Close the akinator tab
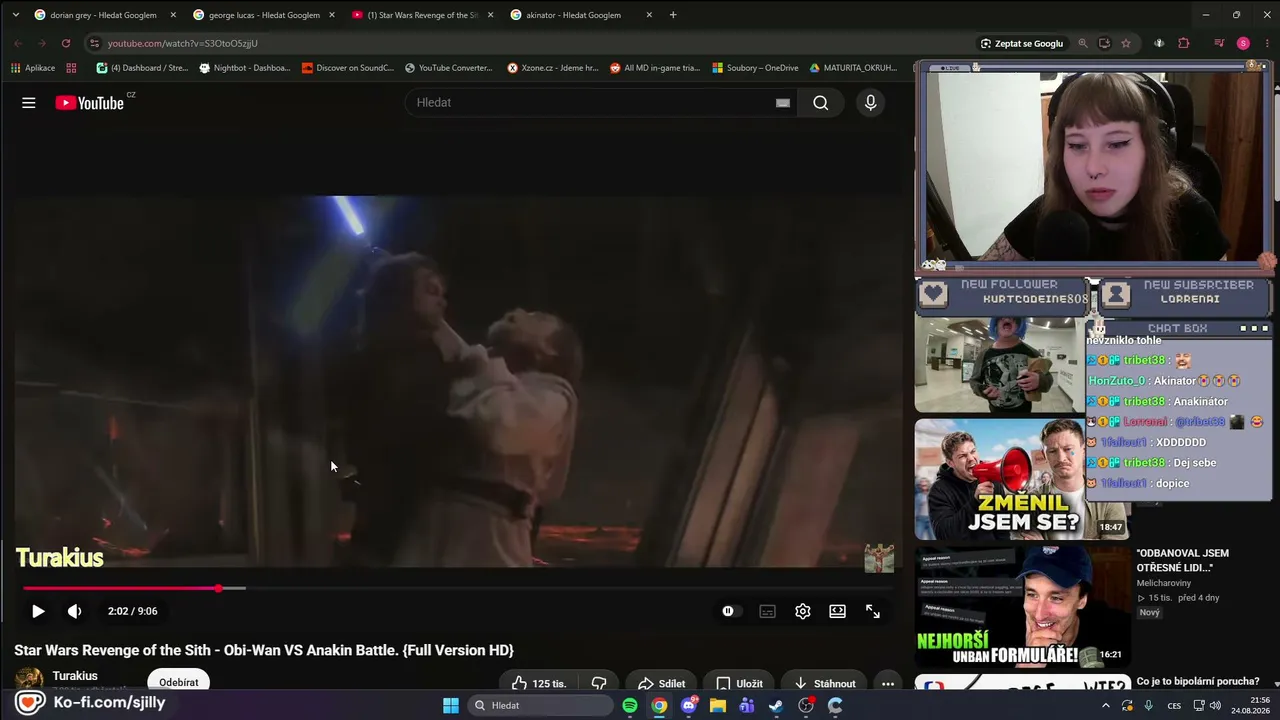The height and width of the screenshot is (720, 1280). [x=649, y=15]
